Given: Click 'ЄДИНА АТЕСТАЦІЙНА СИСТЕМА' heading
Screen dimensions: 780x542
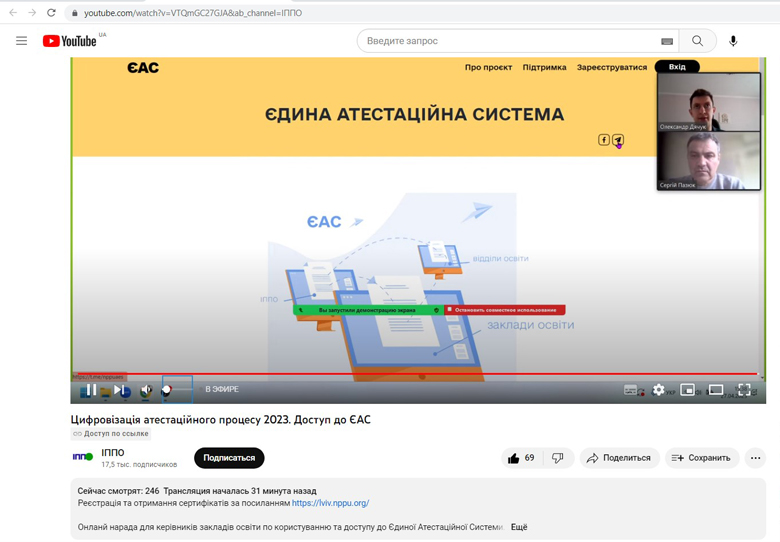Looking at the screenshot, I should tap(414, 114).
